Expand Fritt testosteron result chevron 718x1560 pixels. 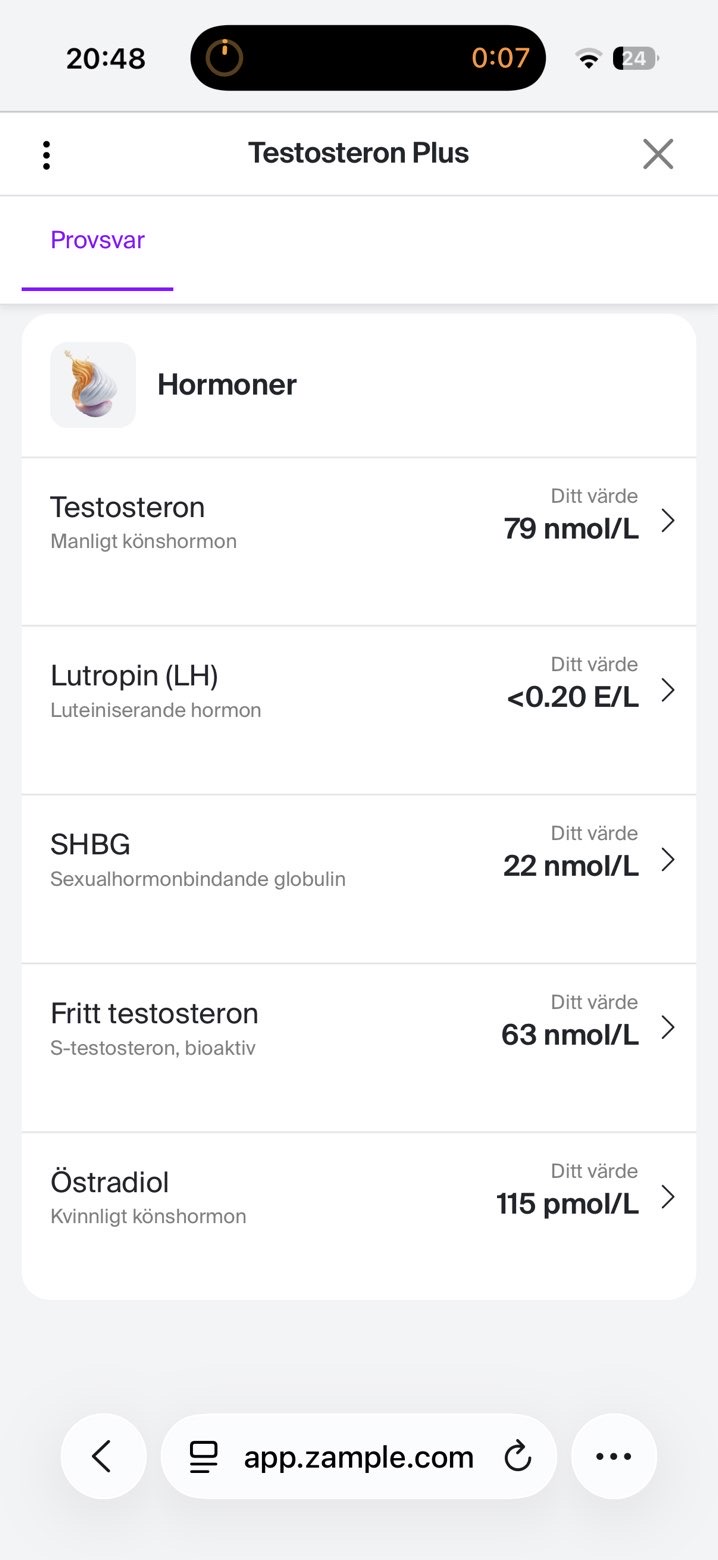click(x=668, y=1028)
